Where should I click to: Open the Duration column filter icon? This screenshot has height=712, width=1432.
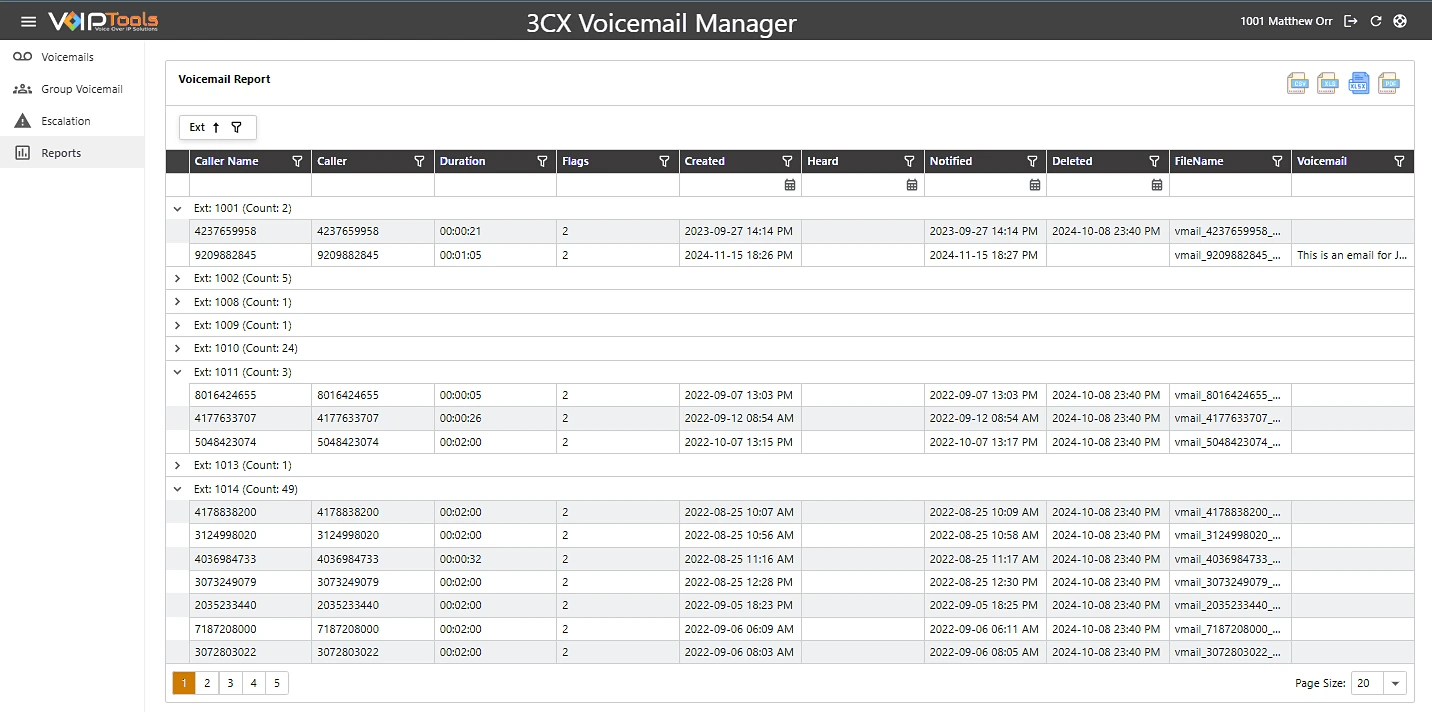tap(542, 161)
